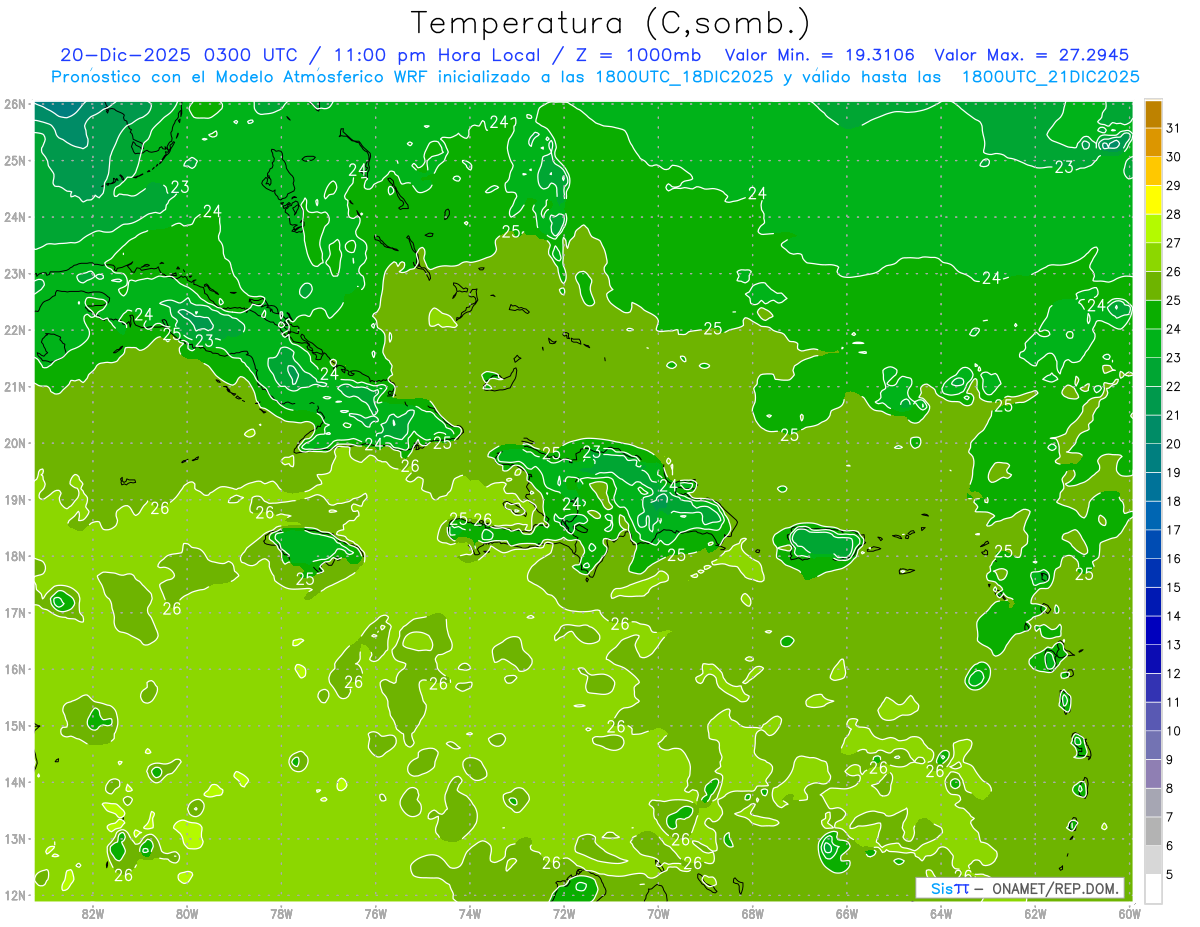
Task: Click the purple legend swatch between 9 and 10
Action: pyautogui.click(x=1153, y=745)
